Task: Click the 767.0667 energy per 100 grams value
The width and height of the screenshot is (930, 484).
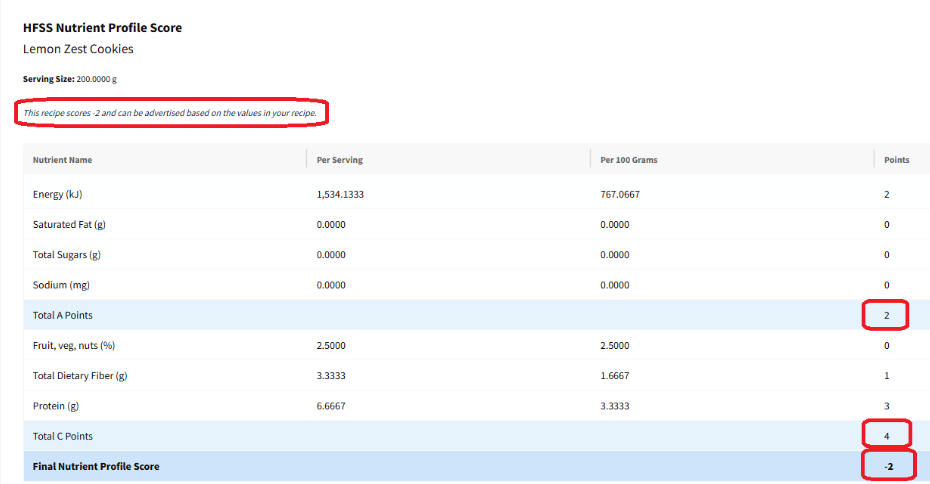Action: tap(620, 194)
